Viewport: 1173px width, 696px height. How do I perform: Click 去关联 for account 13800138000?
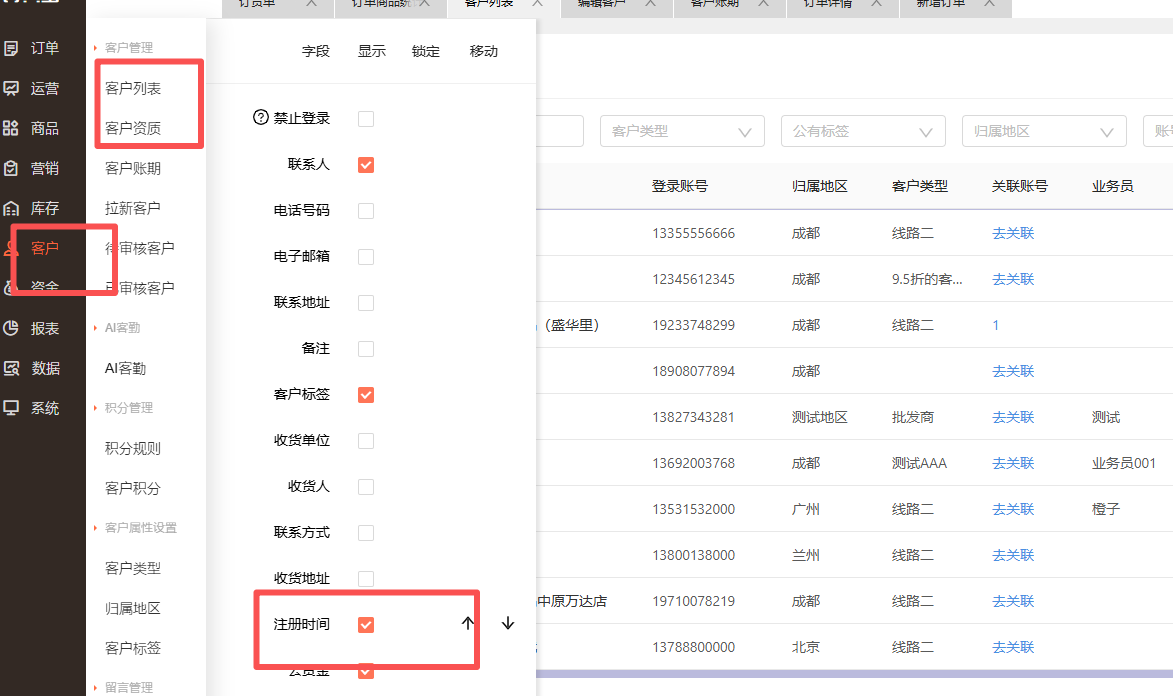pos(1013,555)
